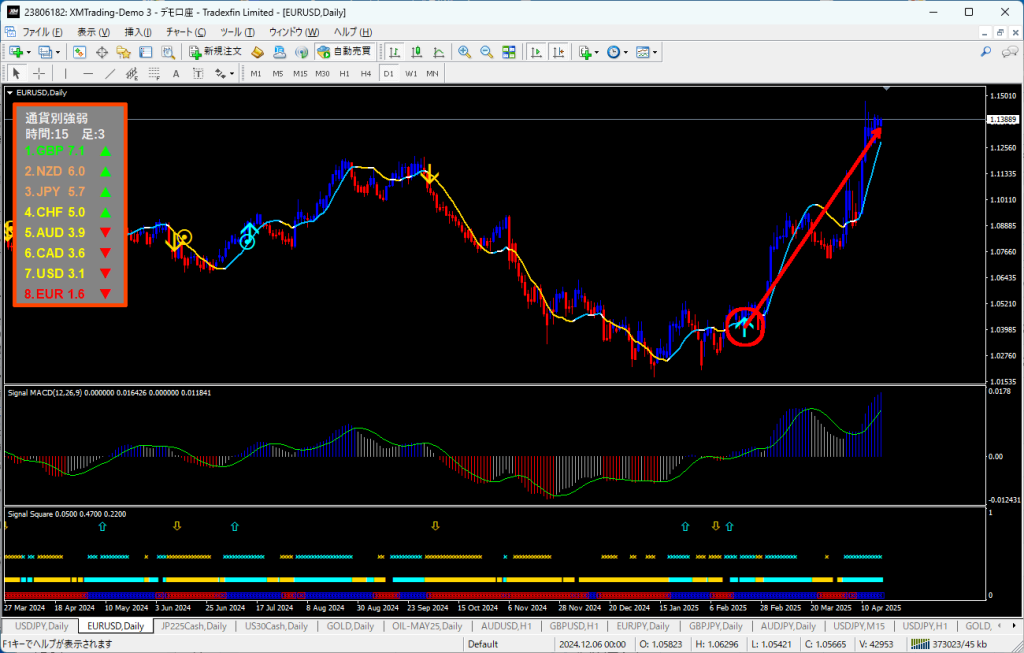The height and width of the screenshot is (653, 1024).
Task: Toggle the Terminal window icon
Action: 146,52
